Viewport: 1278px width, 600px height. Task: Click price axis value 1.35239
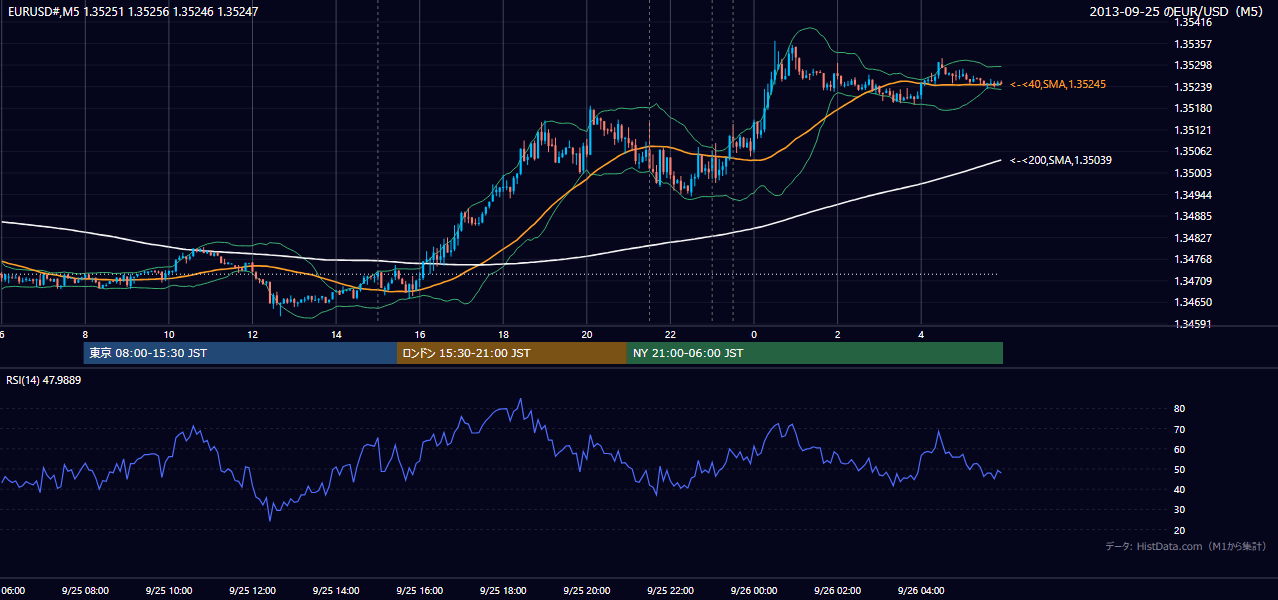coord(1192,87)
